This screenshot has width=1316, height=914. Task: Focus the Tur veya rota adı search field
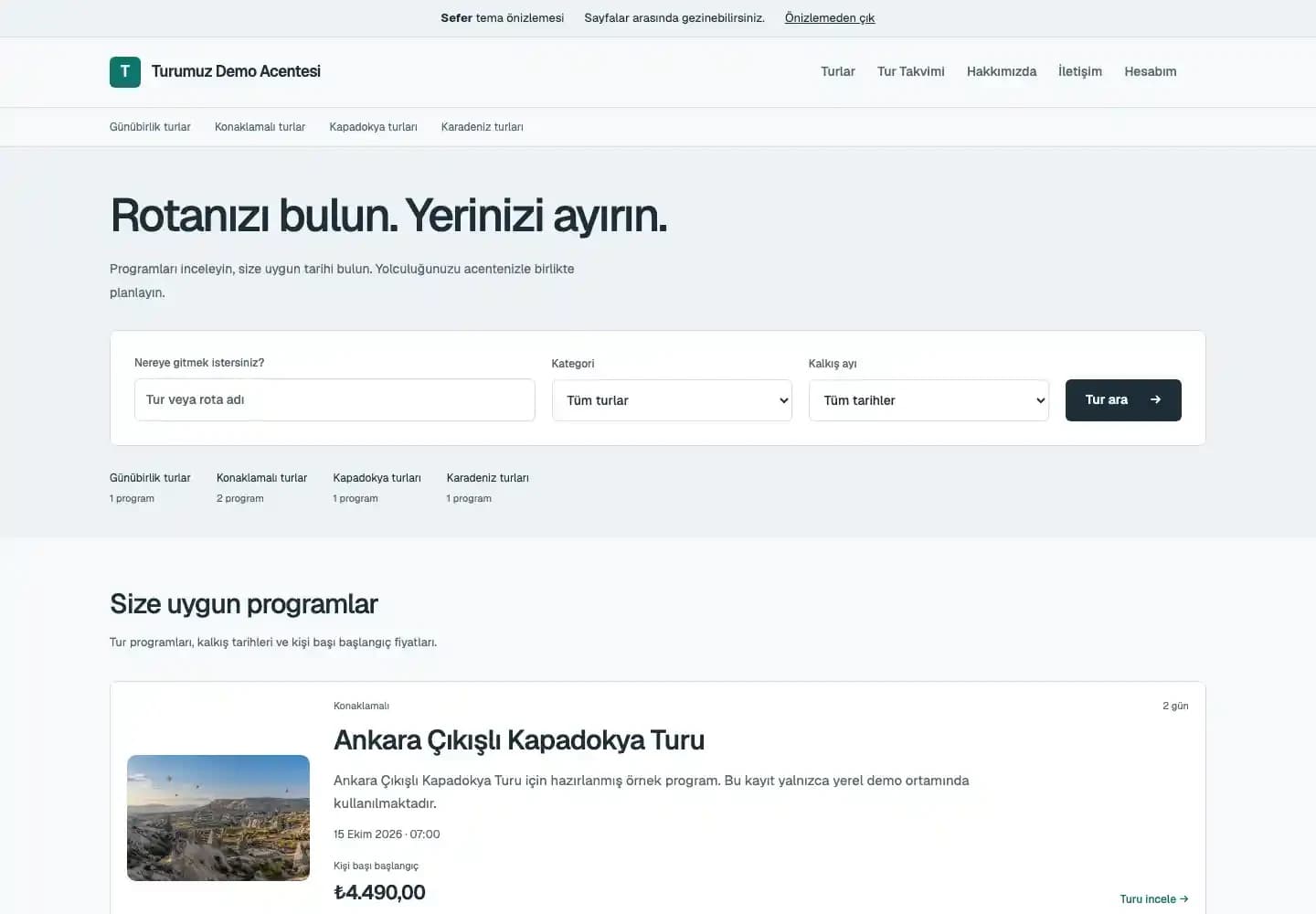point(334,400)
